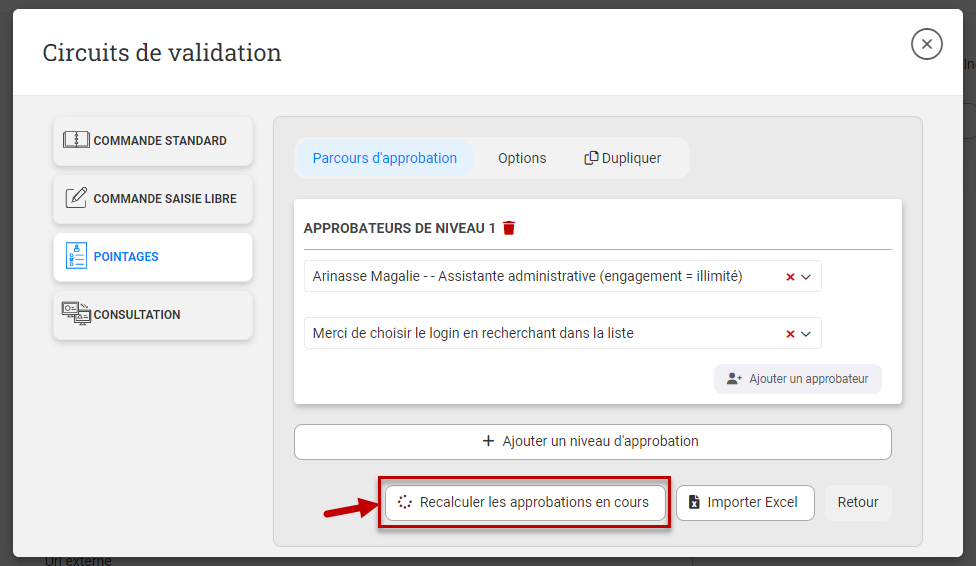Image resolution: width=976 pixels, height=566 pixels.
Task: Open the Consultation section
Action: 153,314
